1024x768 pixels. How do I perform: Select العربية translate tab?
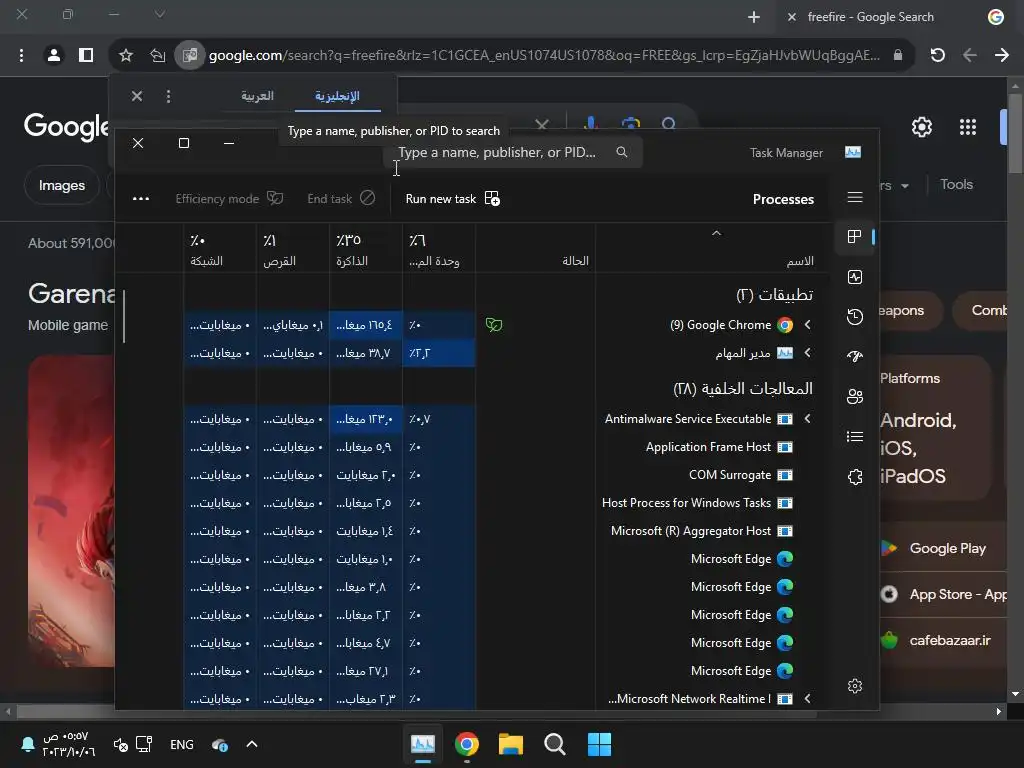coord(257,96)
